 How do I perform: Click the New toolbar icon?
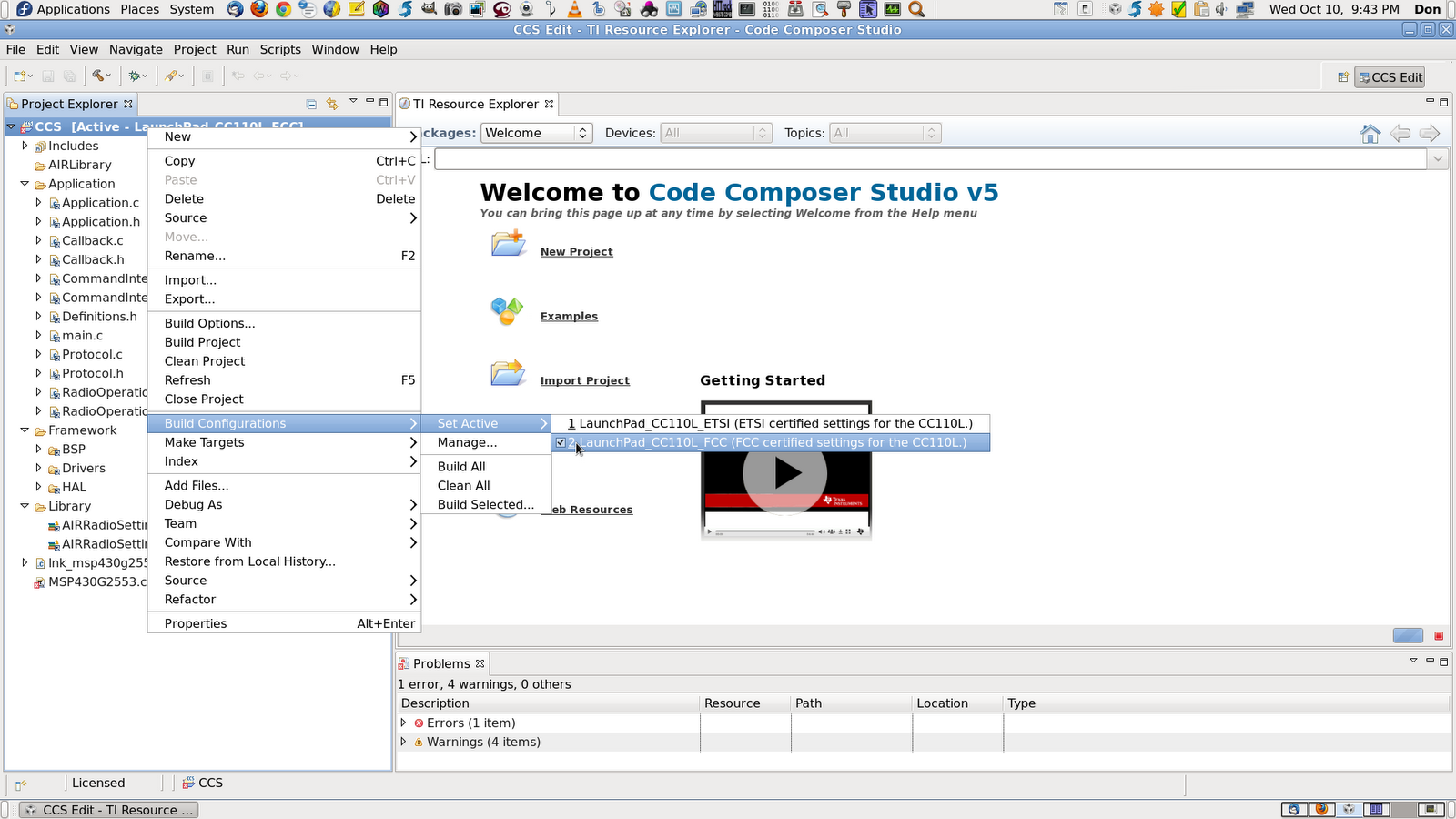tap(19, 76)
